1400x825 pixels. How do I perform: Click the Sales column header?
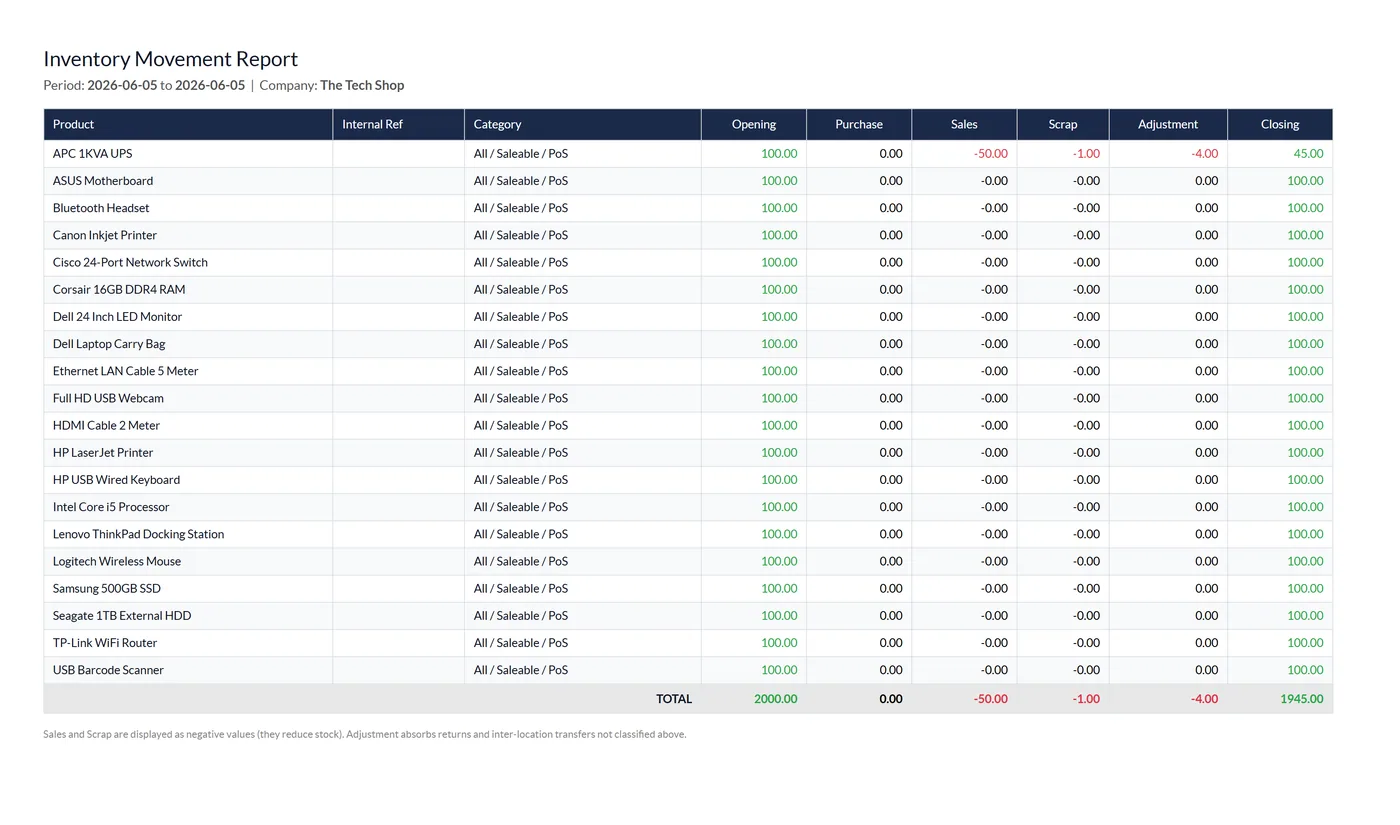point(964,124)
